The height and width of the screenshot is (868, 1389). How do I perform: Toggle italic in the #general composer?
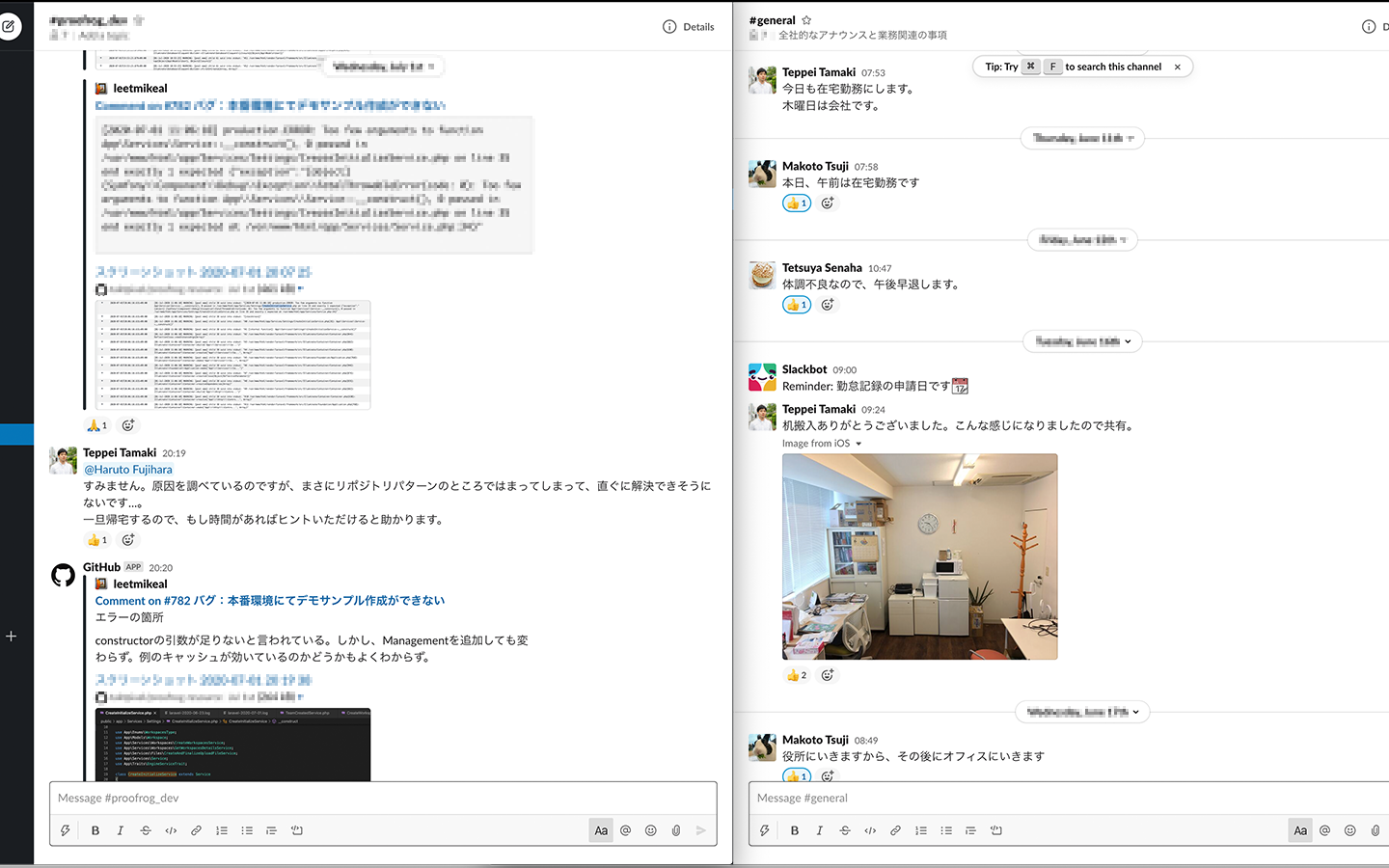[x=820, y=830]
